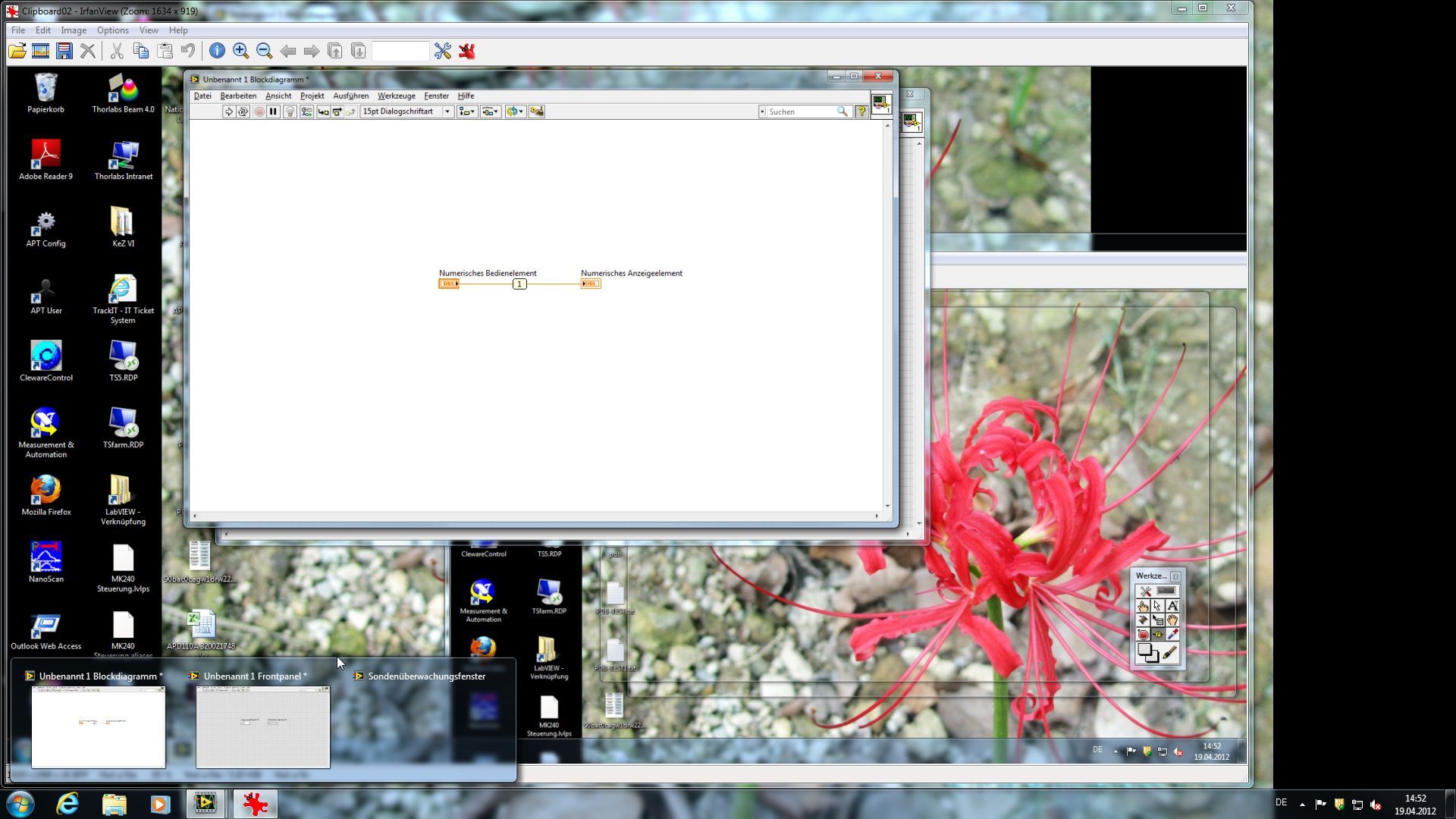Screen dimensions: 1456x819
Task: Select the coloring paintbrush tool in Werkzeuge palette
Action: click(1170, 653)
